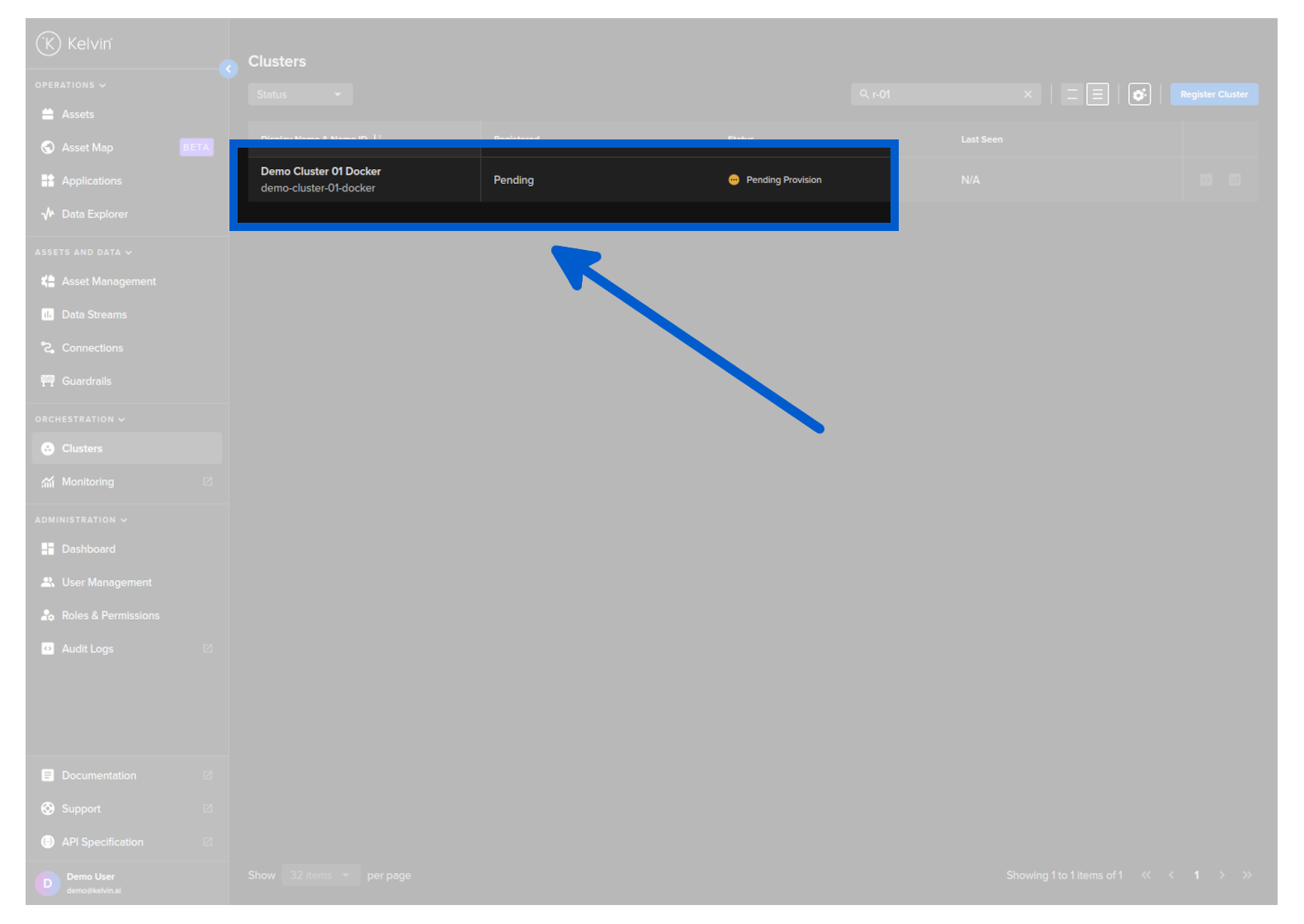The width and height of the screenshot is (1304, 924).
Task: Go to Data Streams page
Action: [x=94, y=315]
